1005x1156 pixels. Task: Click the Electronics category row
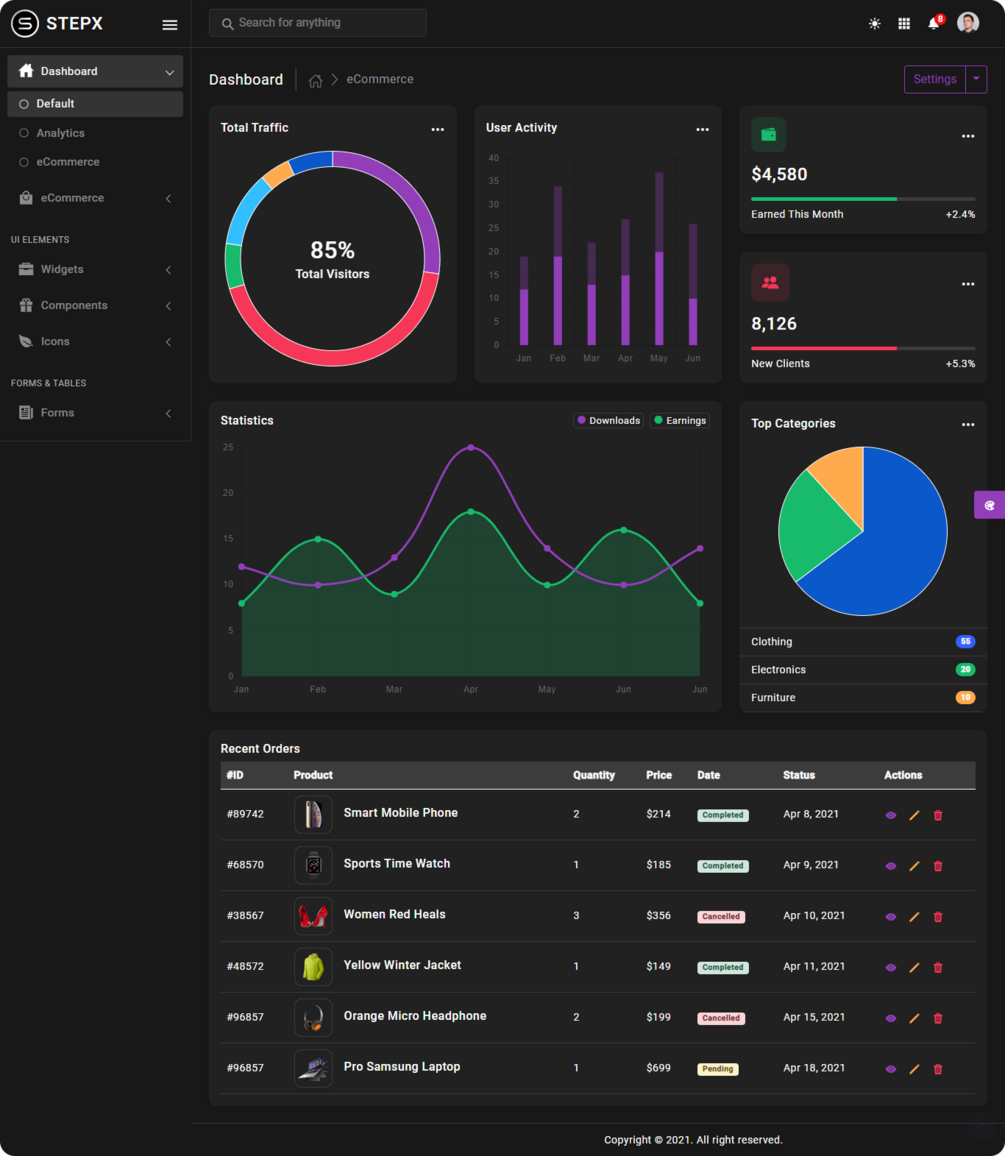pyautogui.click(x=863, y=669)
